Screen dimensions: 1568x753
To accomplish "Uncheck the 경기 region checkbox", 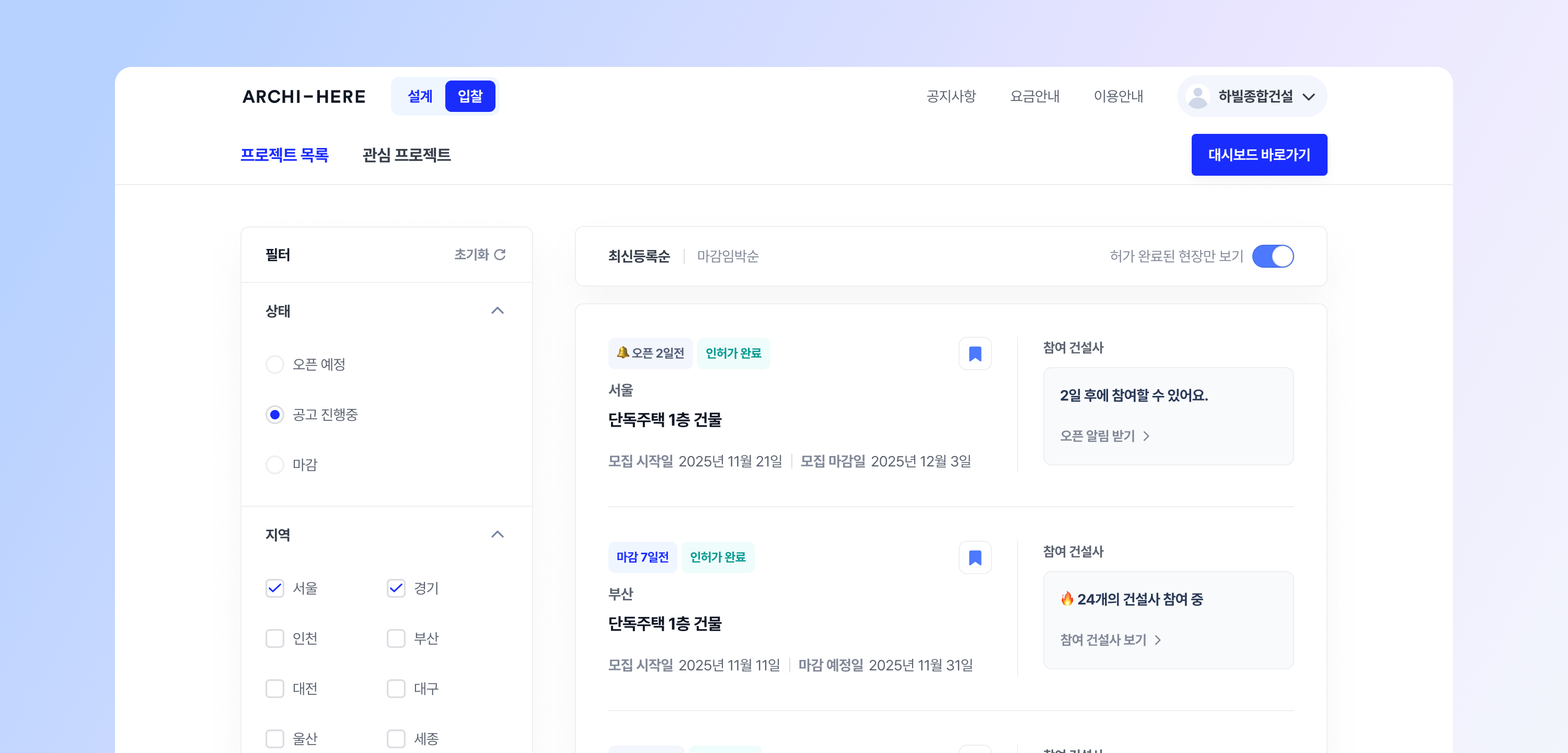I will point(396,588).
